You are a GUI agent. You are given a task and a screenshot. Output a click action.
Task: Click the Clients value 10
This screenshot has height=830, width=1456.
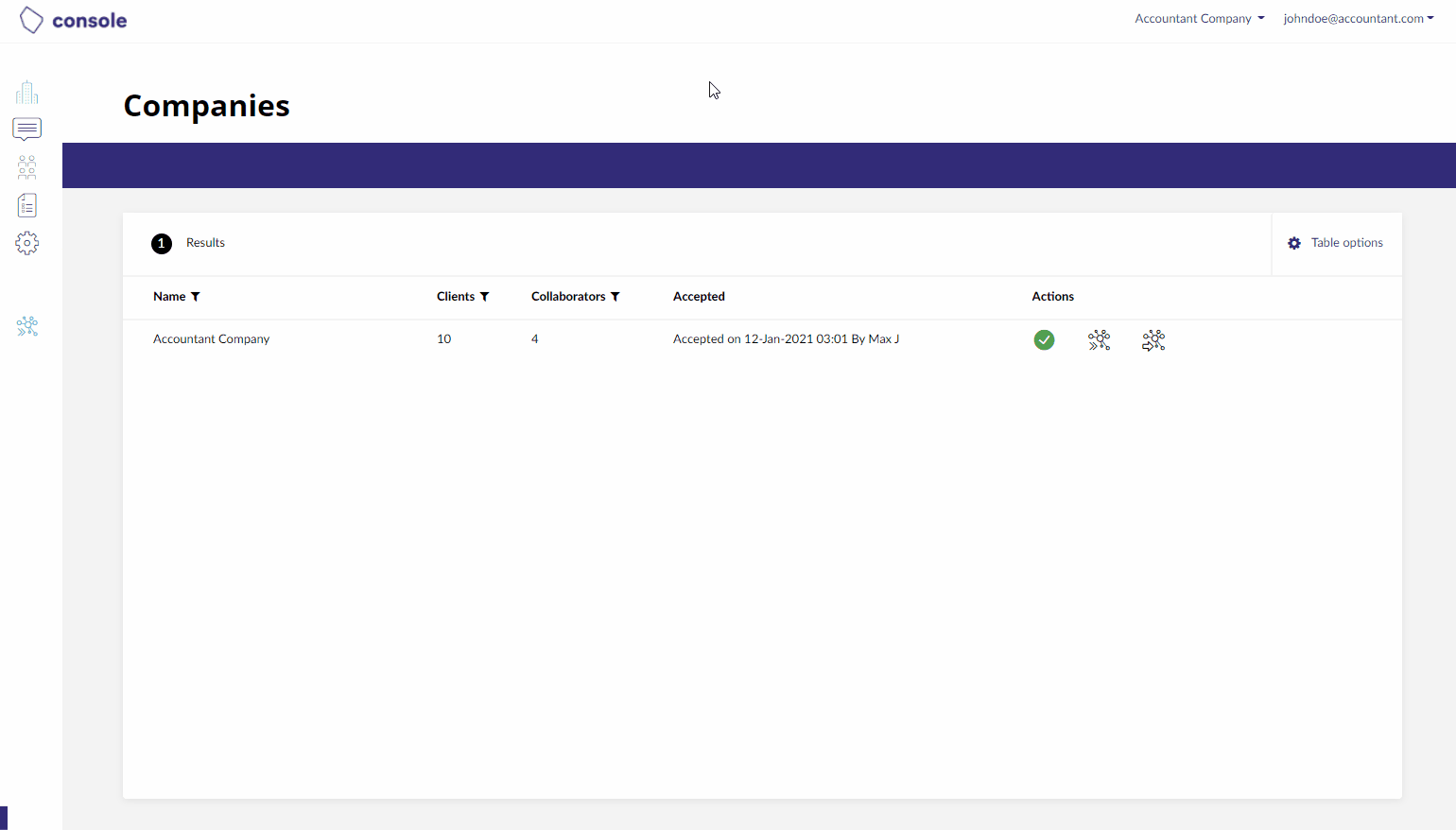pos(443,339)
